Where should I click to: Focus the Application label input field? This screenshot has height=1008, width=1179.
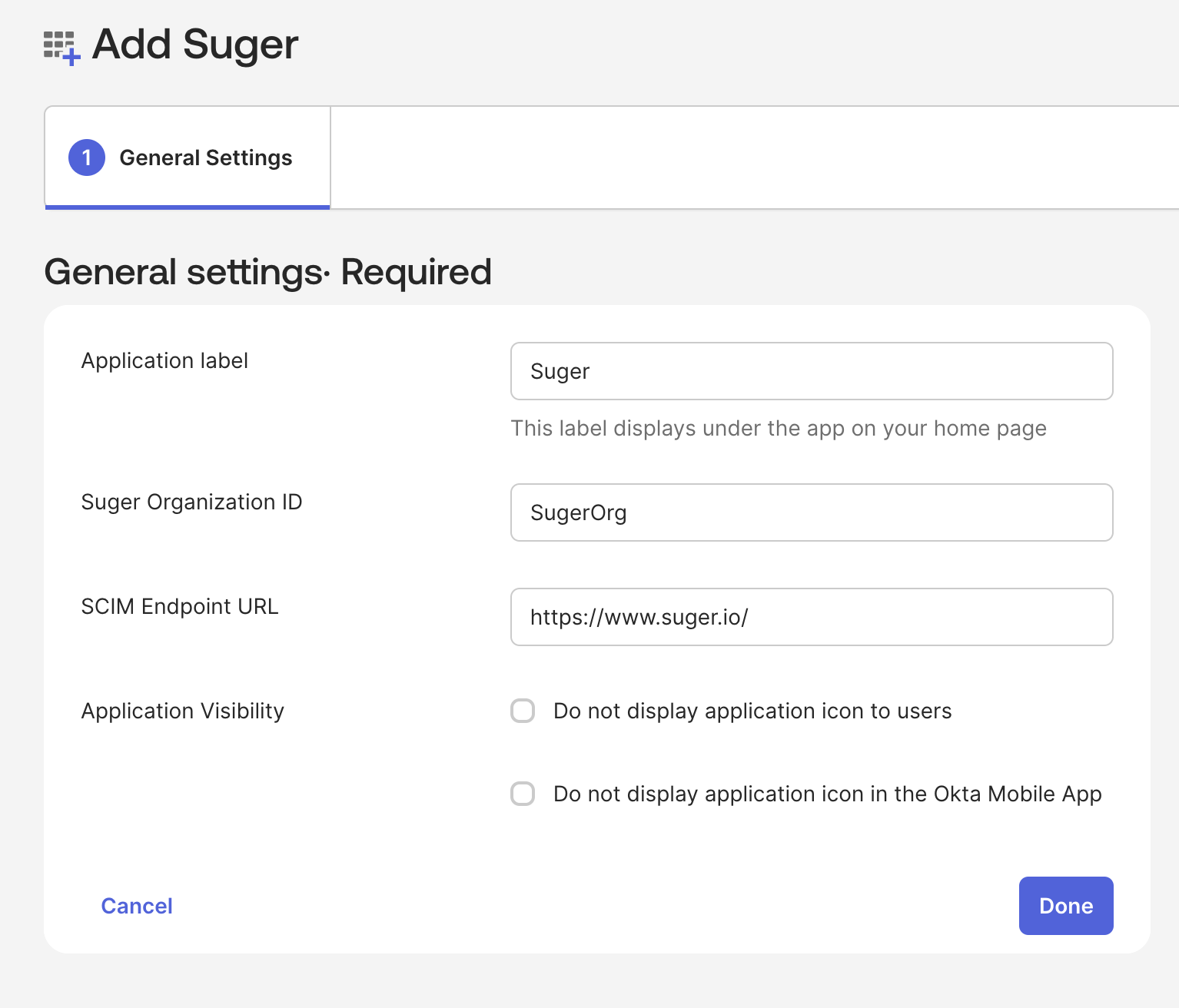coord(811,371)
